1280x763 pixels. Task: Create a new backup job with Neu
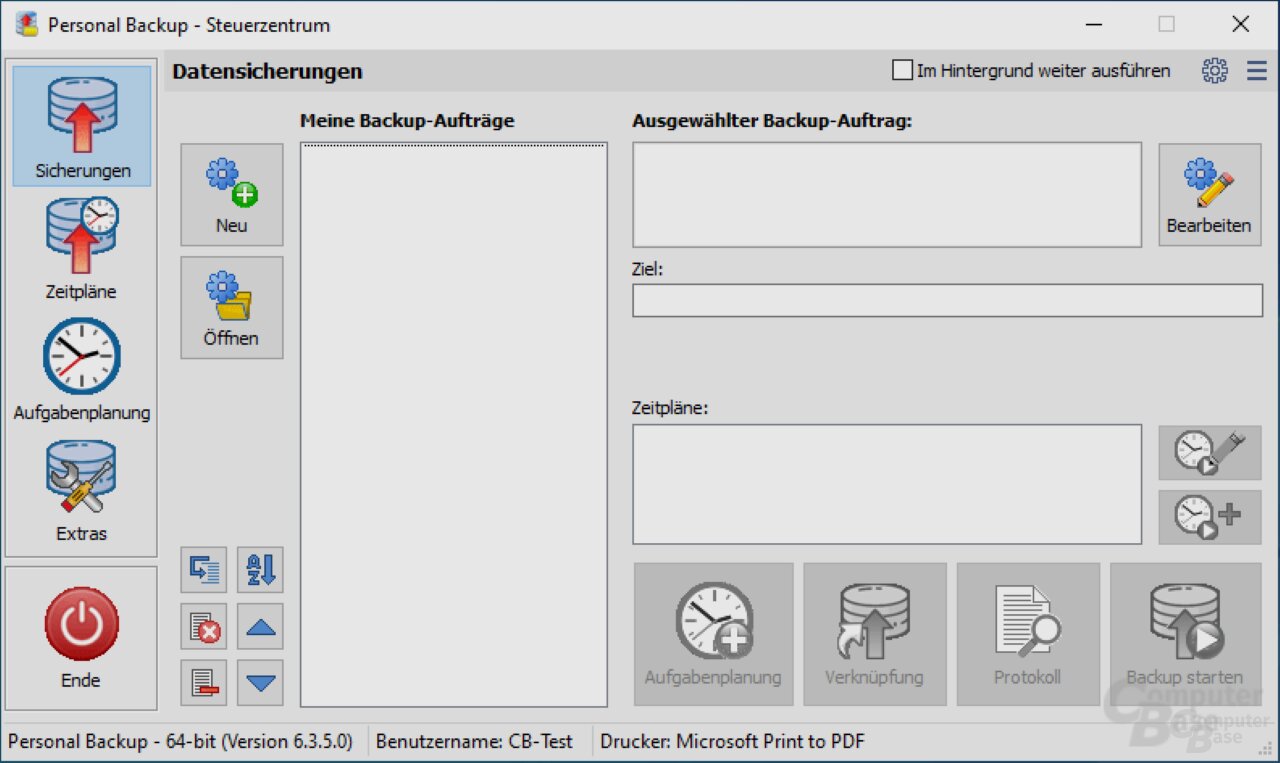(231, 194)
